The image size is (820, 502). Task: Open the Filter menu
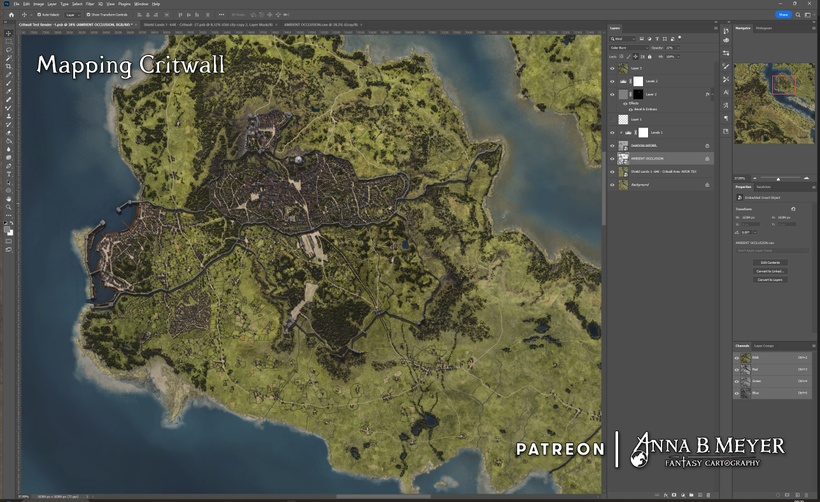90,4
